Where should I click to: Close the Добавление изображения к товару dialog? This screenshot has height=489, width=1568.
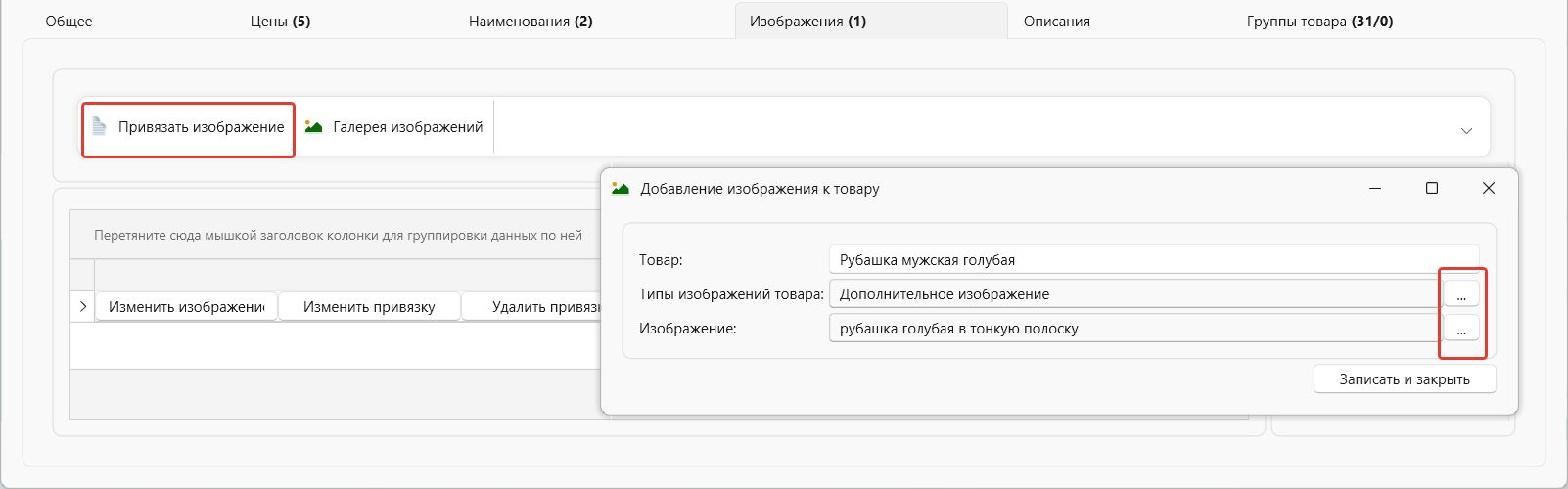[1489, 188]
